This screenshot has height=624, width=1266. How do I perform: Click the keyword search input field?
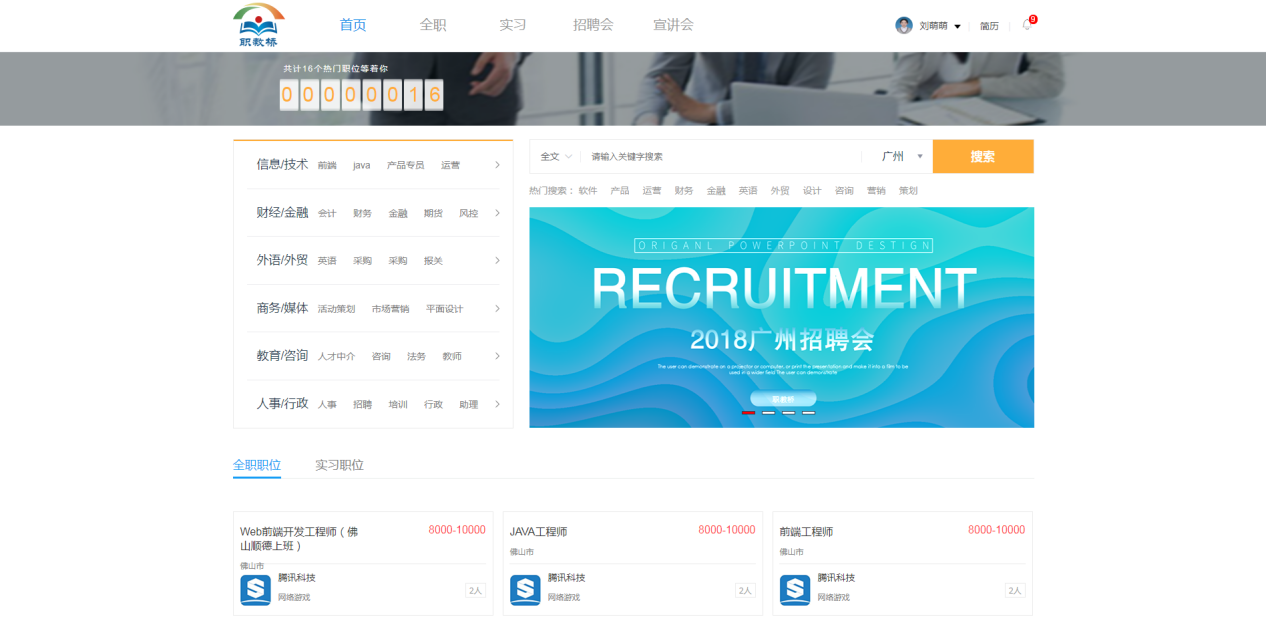(720, 157)
